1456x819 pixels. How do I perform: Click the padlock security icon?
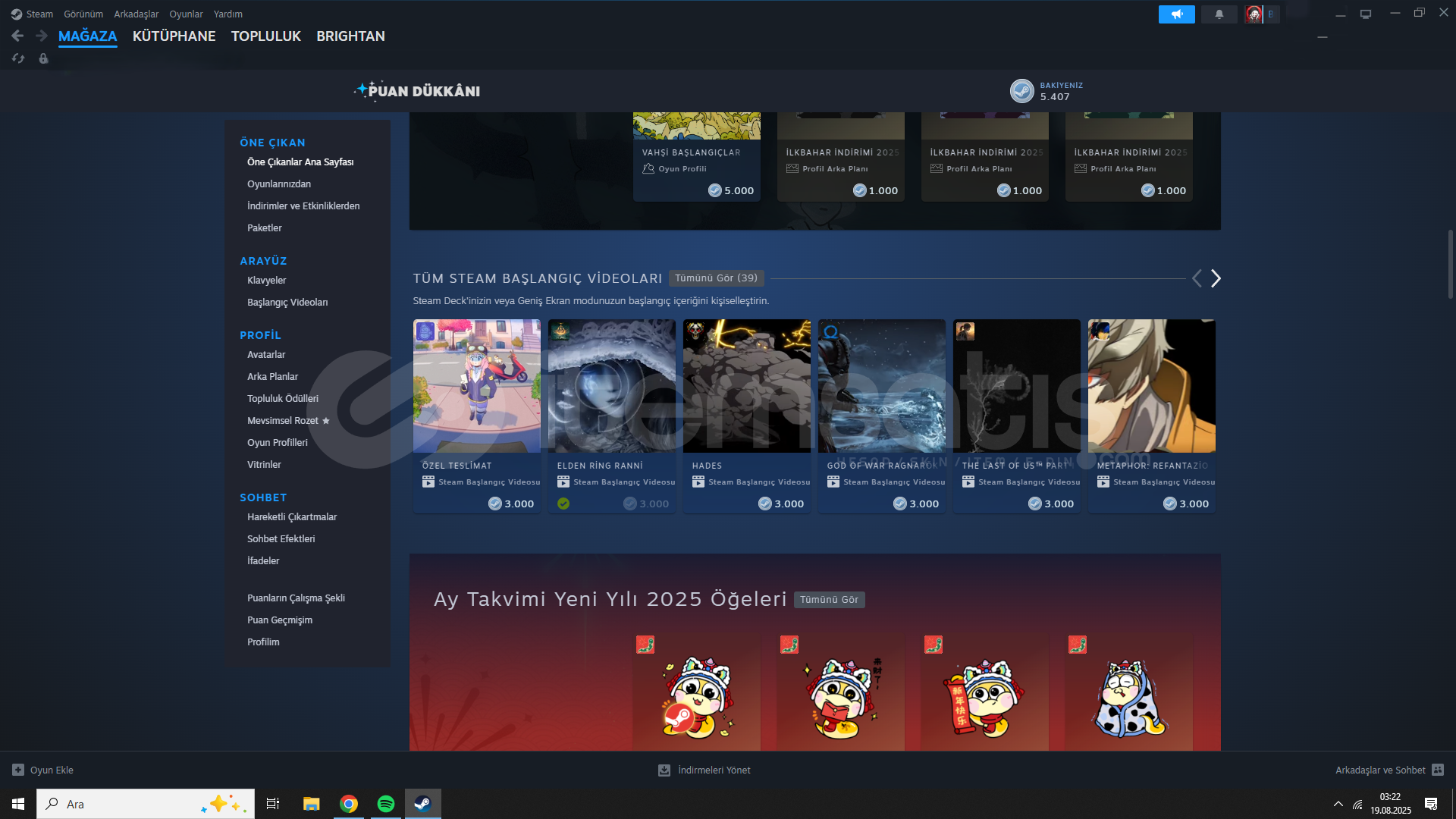[43, 58]
